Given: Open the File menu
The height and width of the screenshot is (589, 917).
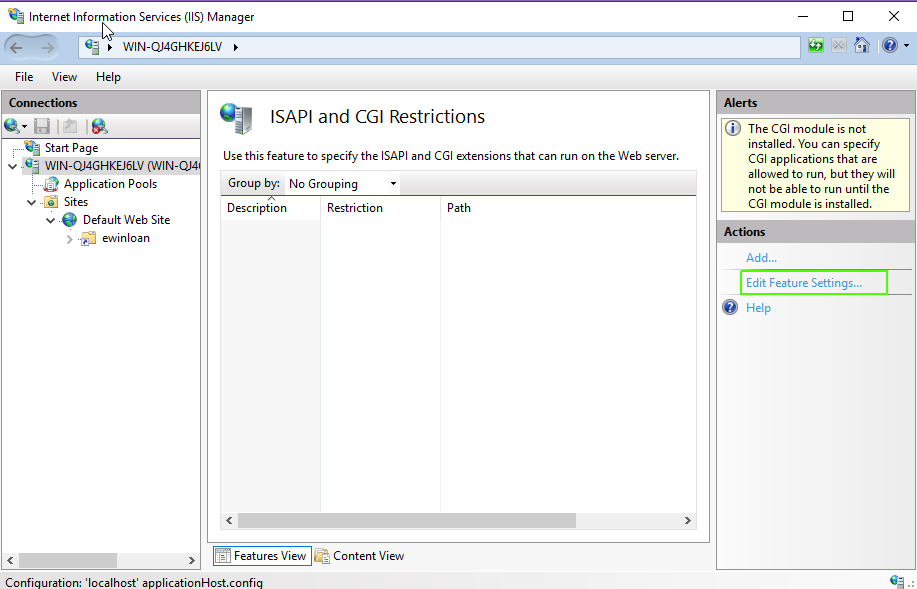Looking at the screenshot, I should point(24,77).
